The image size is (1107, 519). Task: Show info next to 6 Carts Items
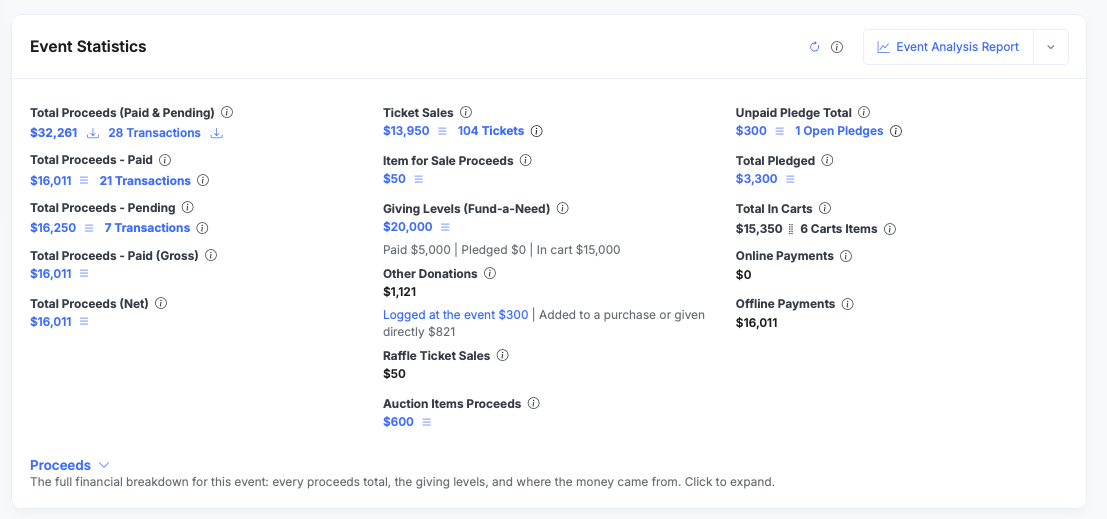(890, 229)
